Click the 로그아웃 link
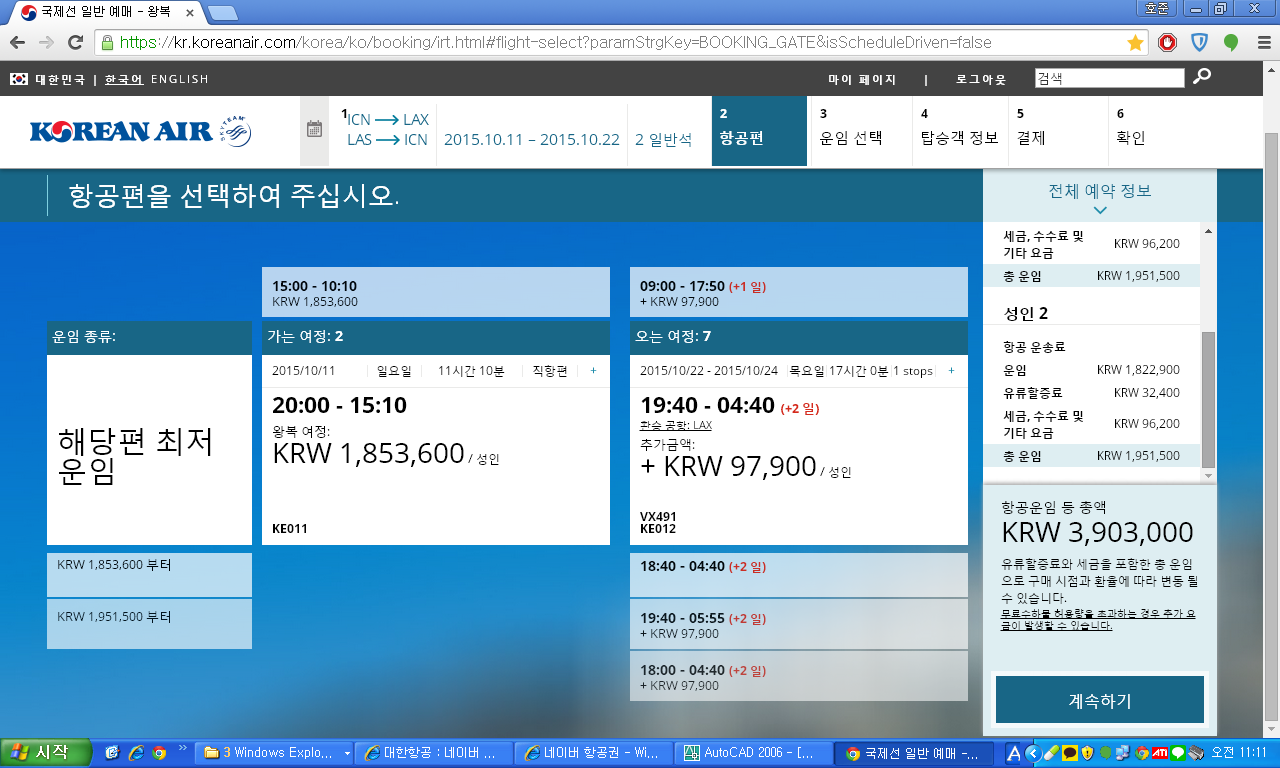Screen dimensions: 1280x768 coord(981,79)
